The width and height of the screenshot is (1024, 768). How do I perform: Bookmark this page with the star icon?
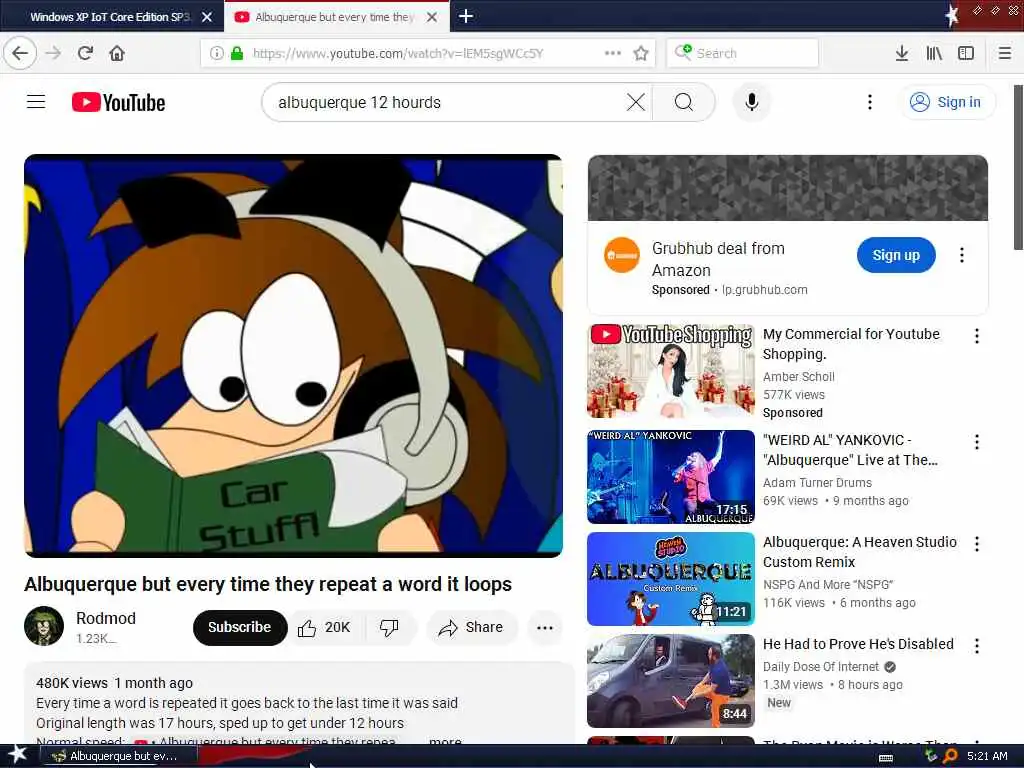click(641, 53)
